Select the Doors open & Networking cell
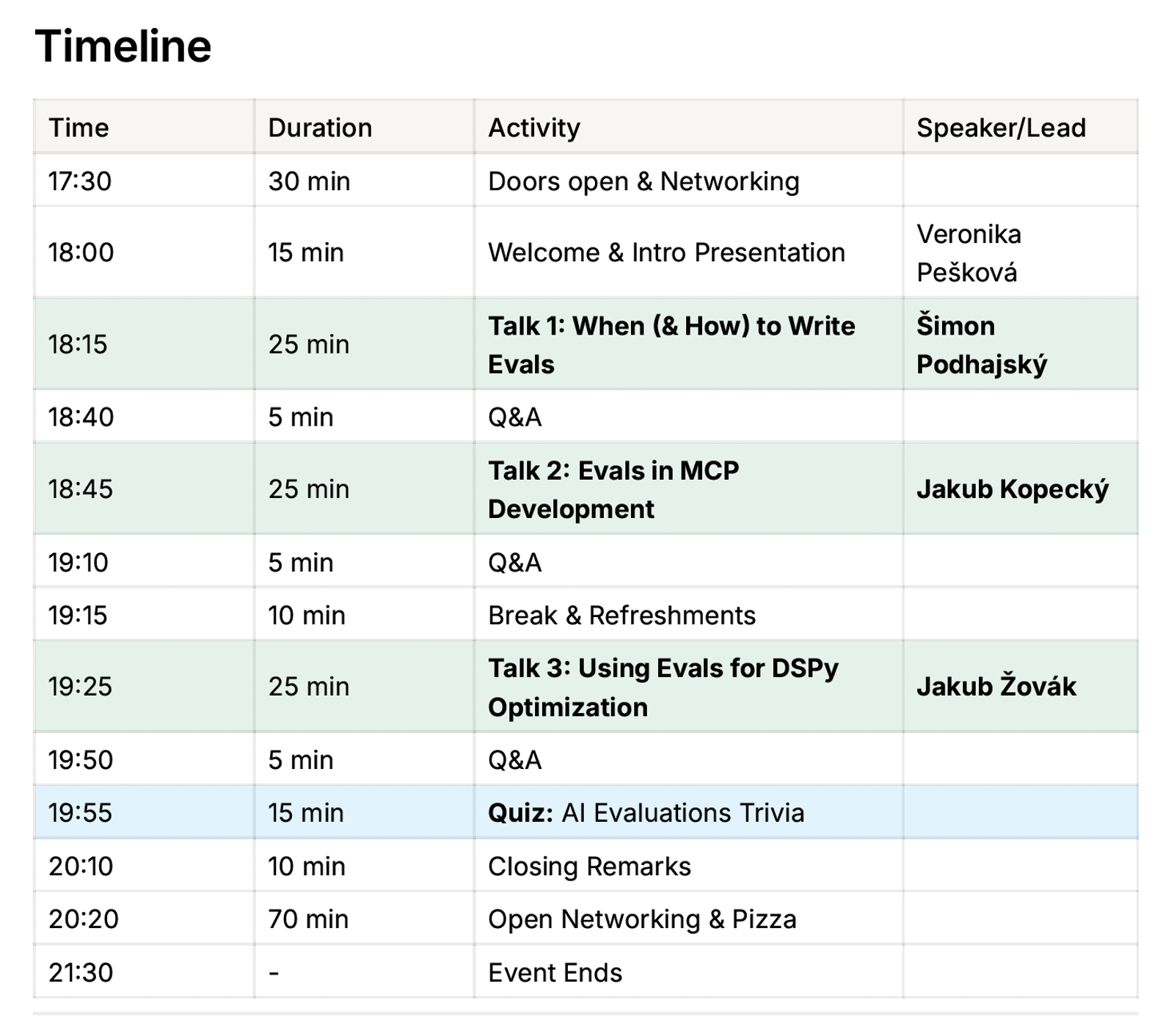 point(643,181)
